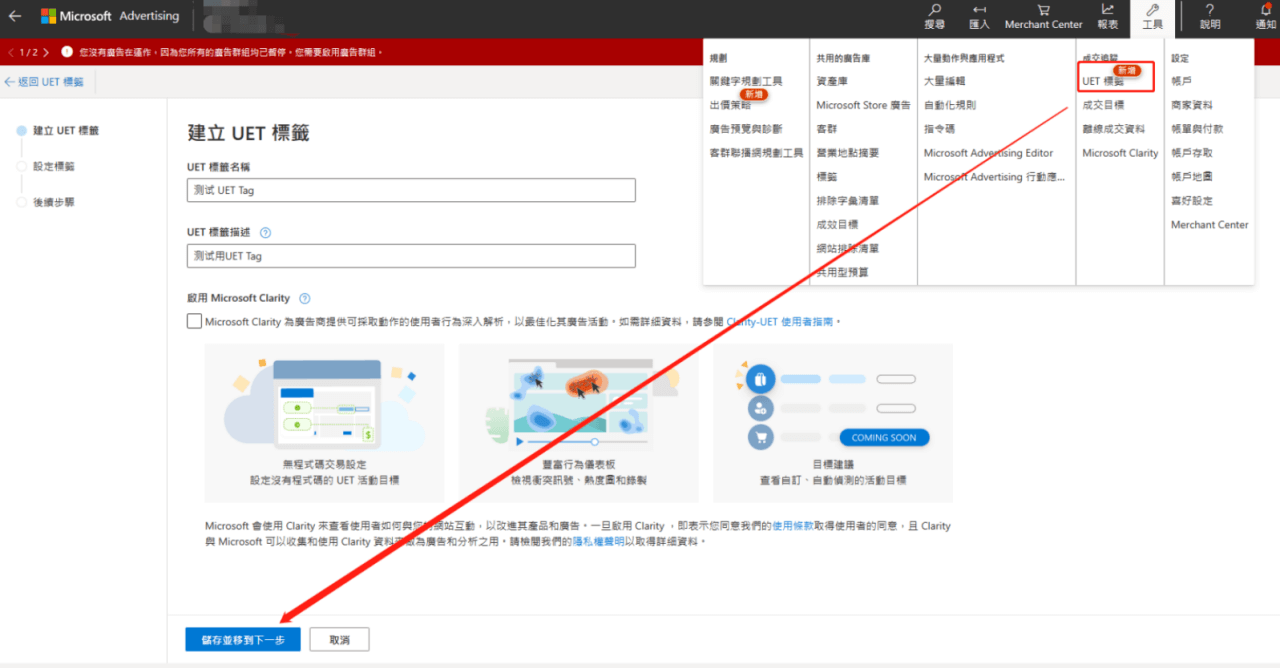Select 客群 under 共用的廣告庫
The height and width of the screenshot is (668, 1280).
click(827, 129)
